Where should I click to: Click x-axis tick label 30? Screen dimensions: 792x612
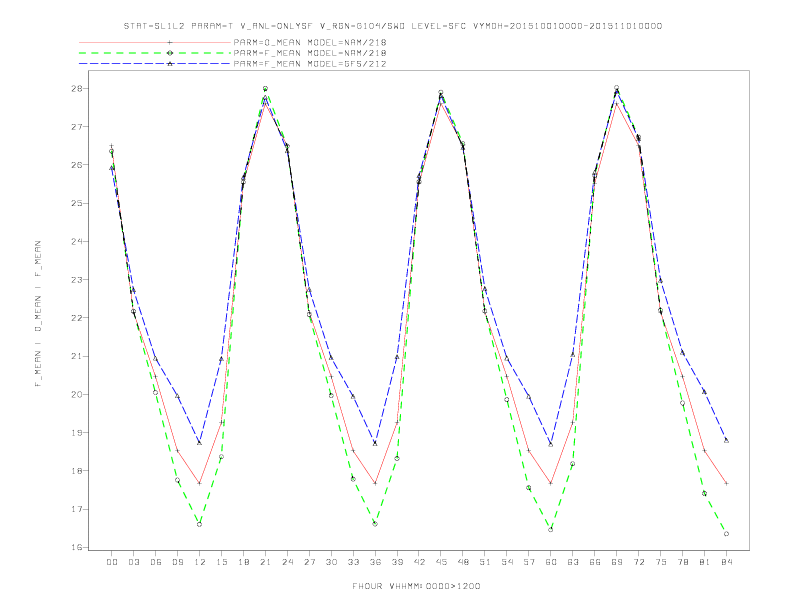click(x=331, y=562)
